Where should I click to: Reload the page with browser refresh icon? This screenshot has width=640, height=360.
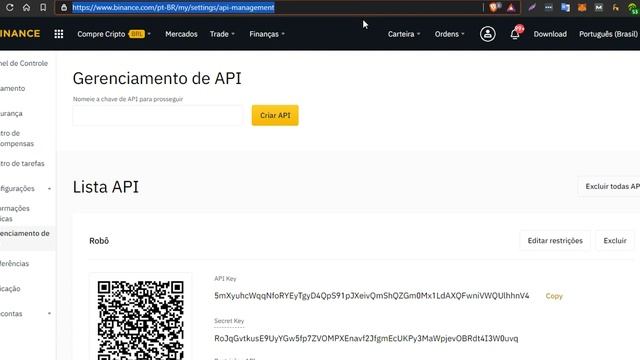[x=9, y=7]
